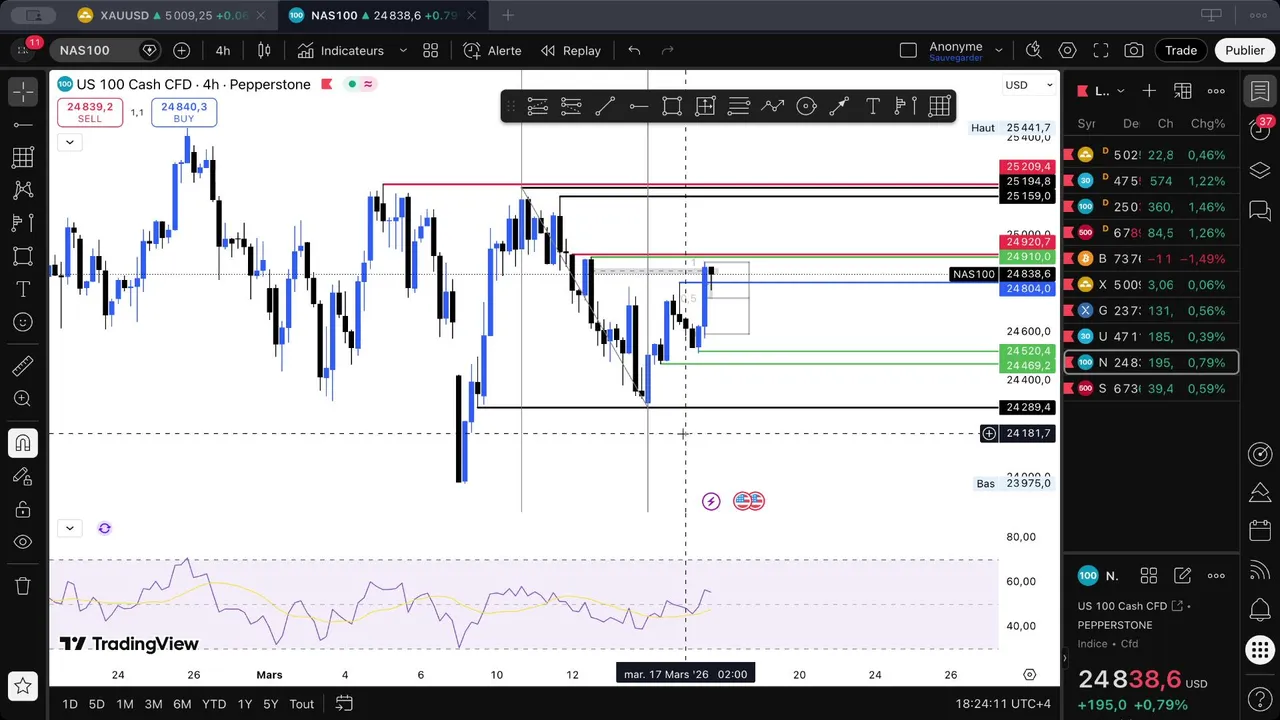Open the emoji icons tool

[23, 322]
